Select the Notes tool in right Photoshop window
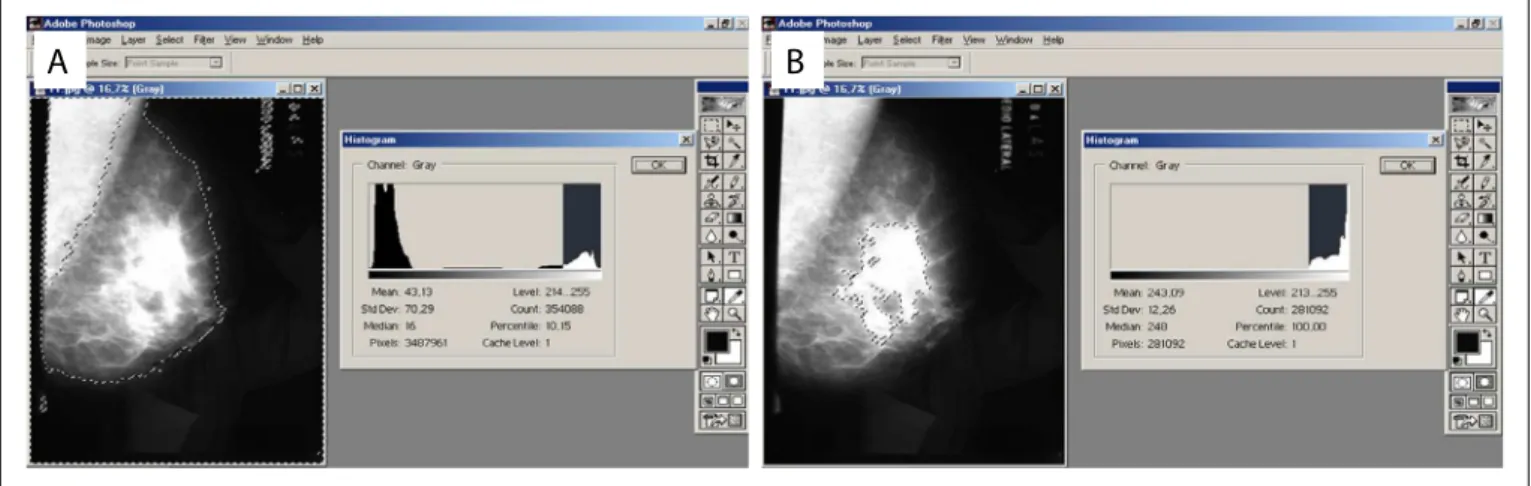This screenshot has height=486, width=1531. 1463,296
